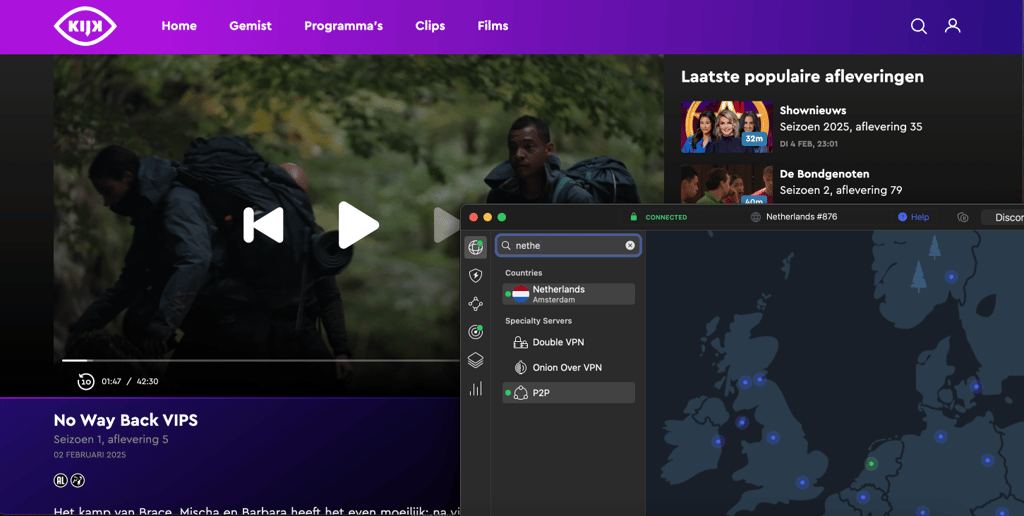Select Netherlands Amsterdam country row
This screenshot has height=516, width=1024.
[569, 294]
